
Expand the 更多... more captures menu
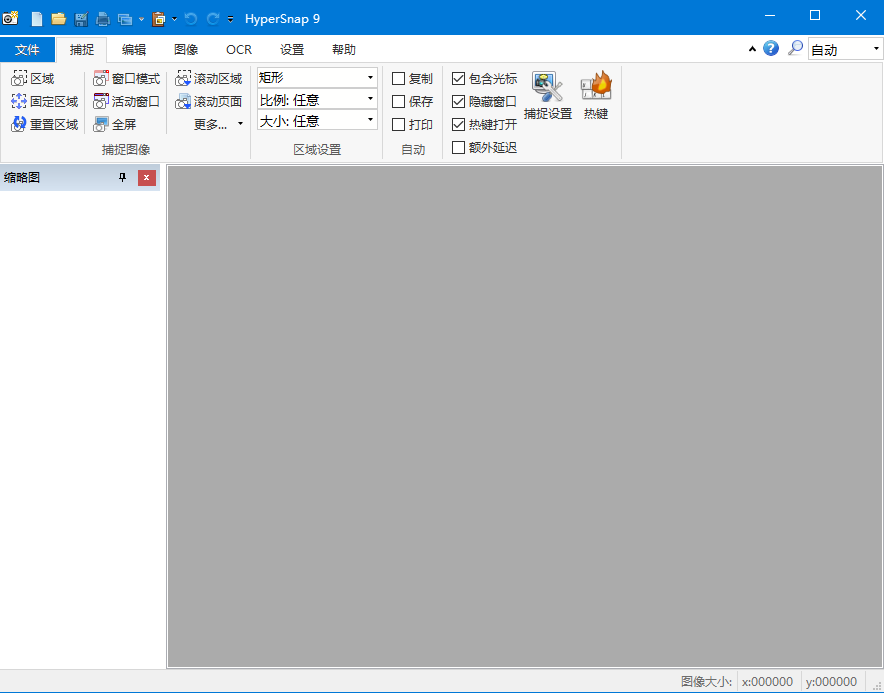pyautogui.click(x=218, y=124)
